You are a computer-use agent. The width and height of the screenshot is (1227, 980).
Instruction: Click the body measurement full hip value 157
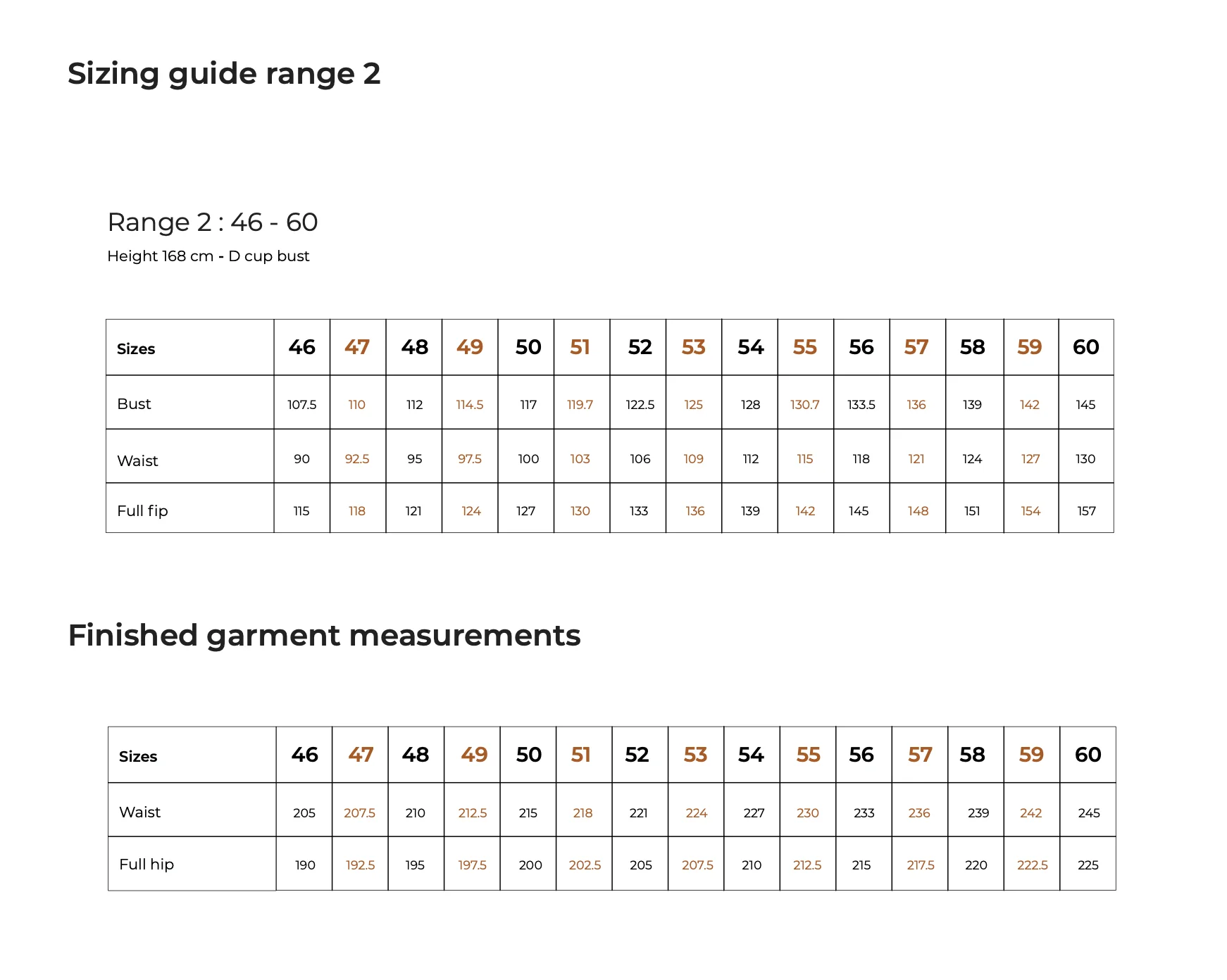[x=1086, y=511]
